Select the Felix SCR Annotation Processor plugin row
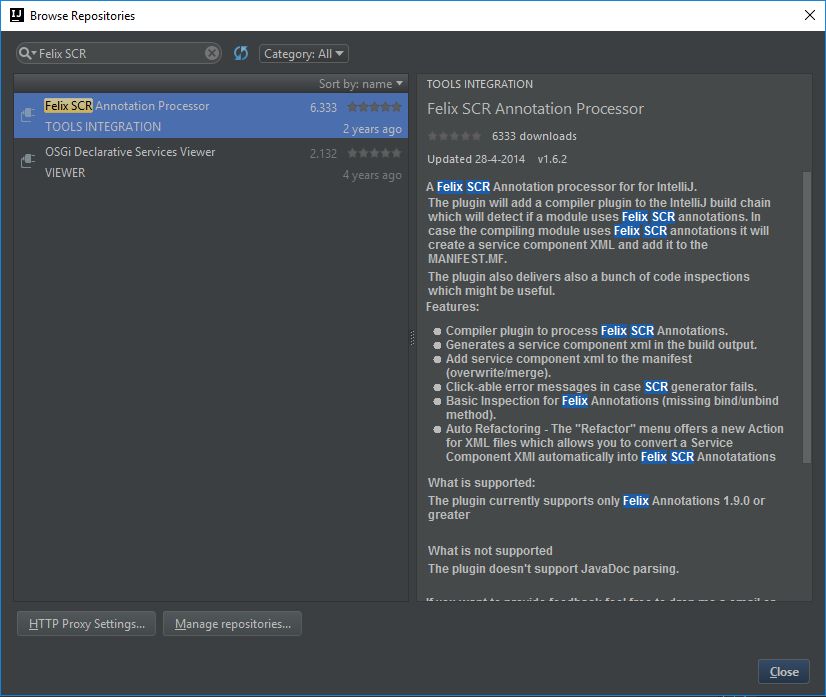Image resolution: width=826 pixels, height=697 pixels. click(x=211, y=116)
